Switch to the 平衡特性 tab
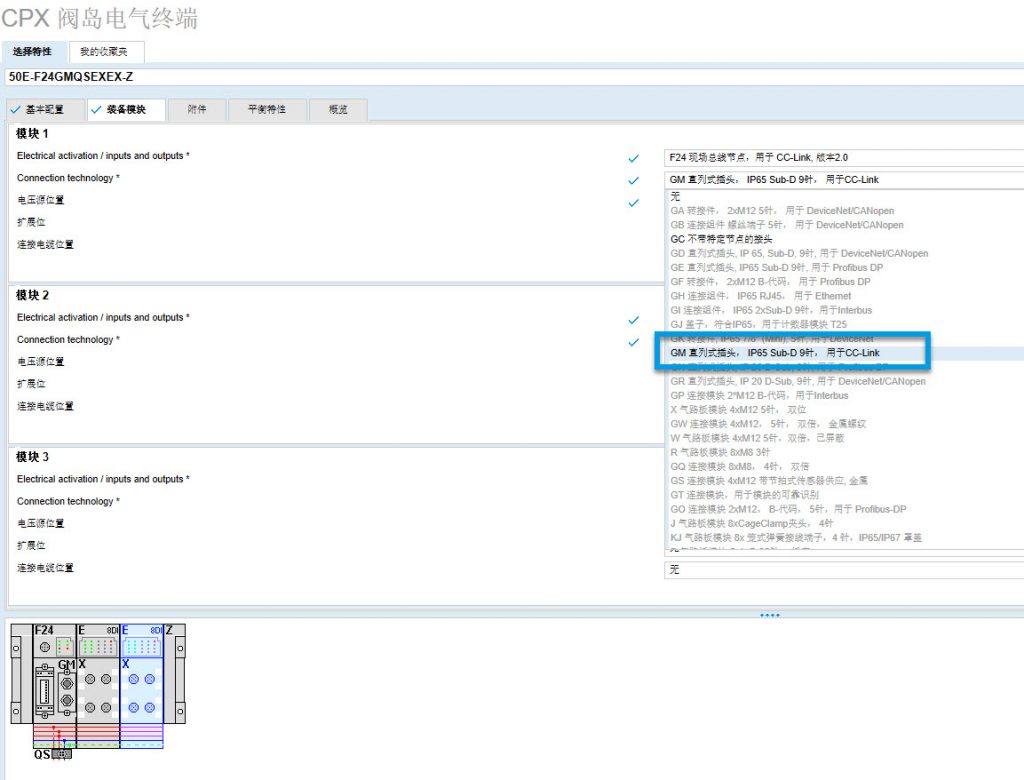 [x=267, y=109]
